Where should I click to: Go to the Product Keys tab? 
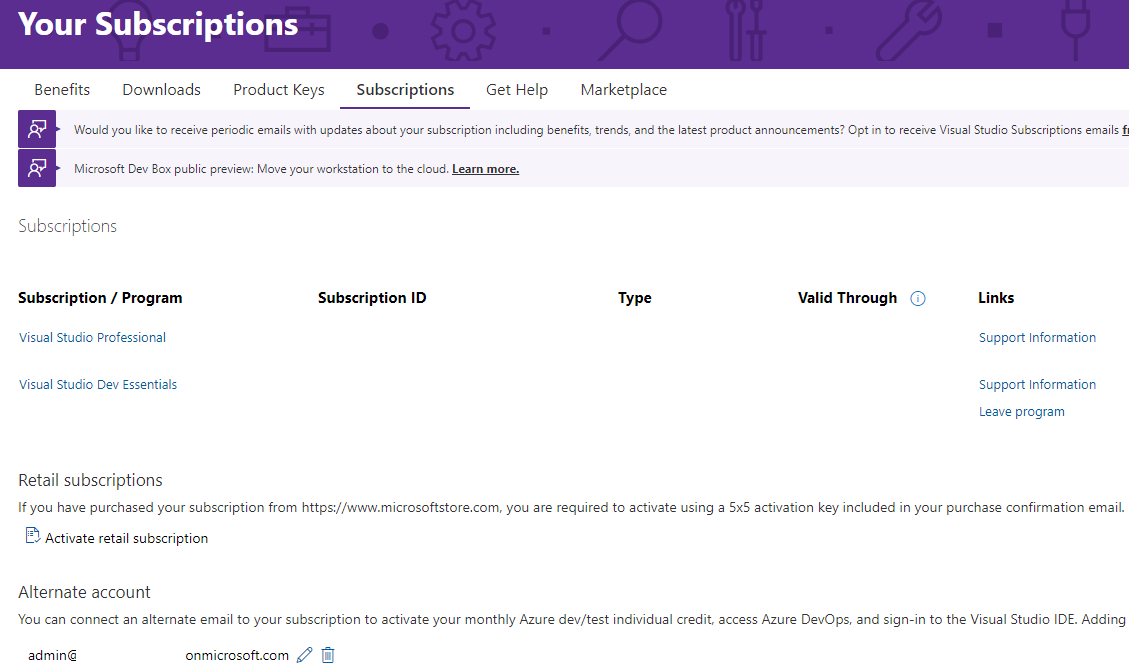click(279, 90)
